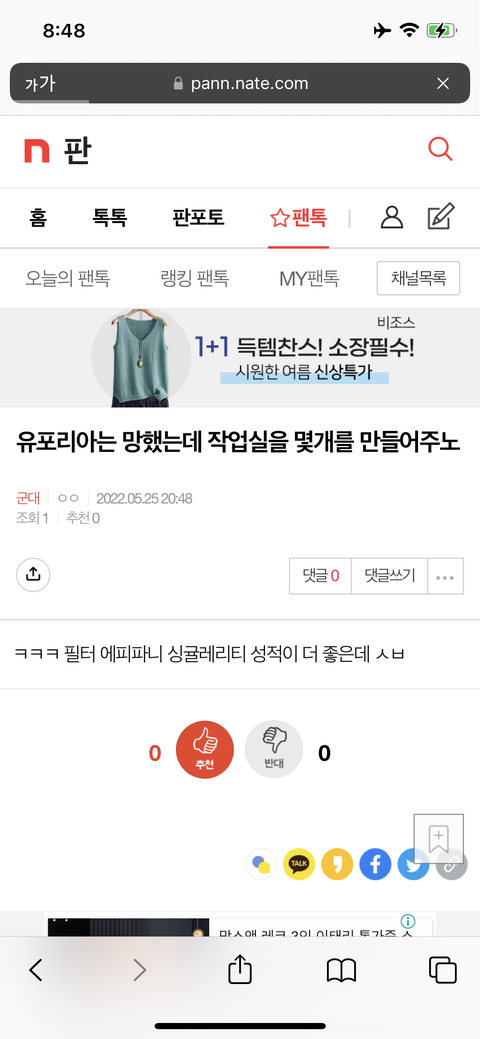Image resolution: width=480 pixels, height=1039 pixels.
Task: Select the 랭킹 팬톡 sub-tab
Action: (x=195, y=278)
